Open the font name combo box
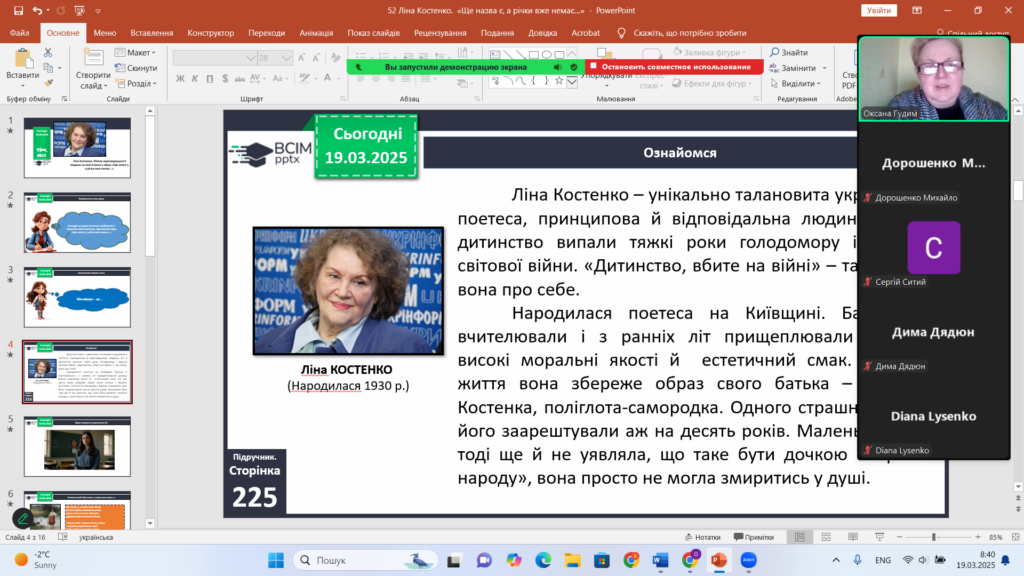 (x=214, y=58)
